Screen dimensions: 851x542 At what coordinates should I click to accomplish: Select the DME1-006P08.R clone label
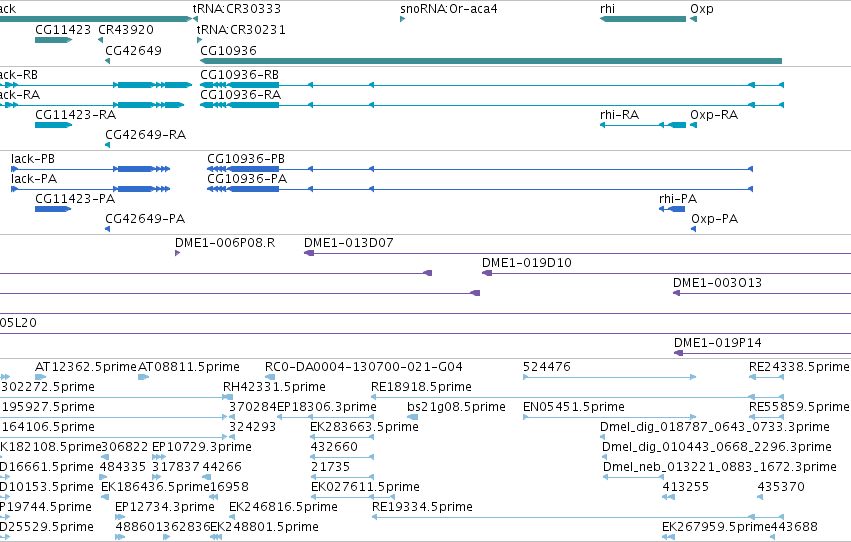click(x=225, y=243)
